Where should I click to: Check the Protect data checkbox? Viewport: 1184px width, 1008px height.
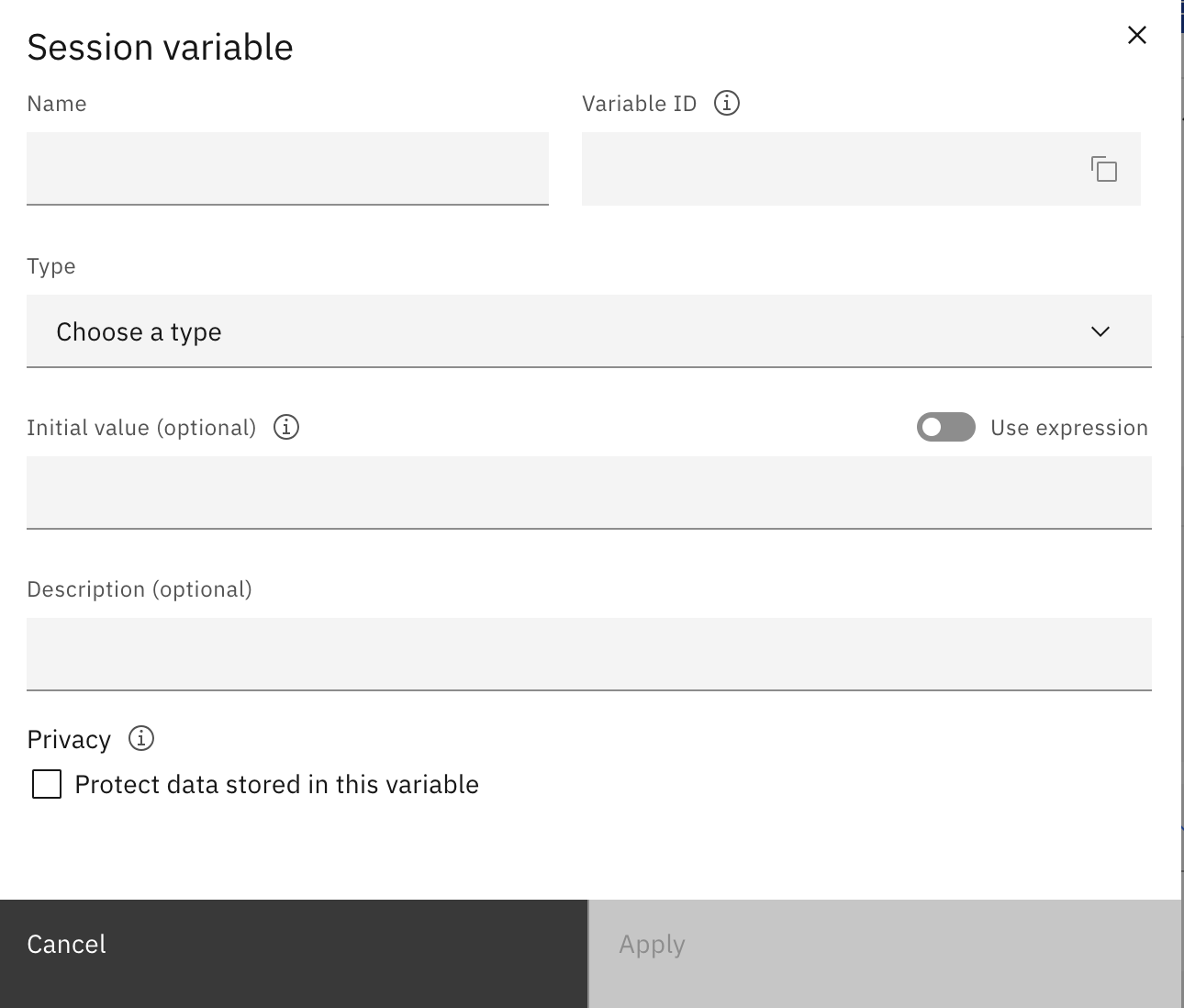pos(47,784)
